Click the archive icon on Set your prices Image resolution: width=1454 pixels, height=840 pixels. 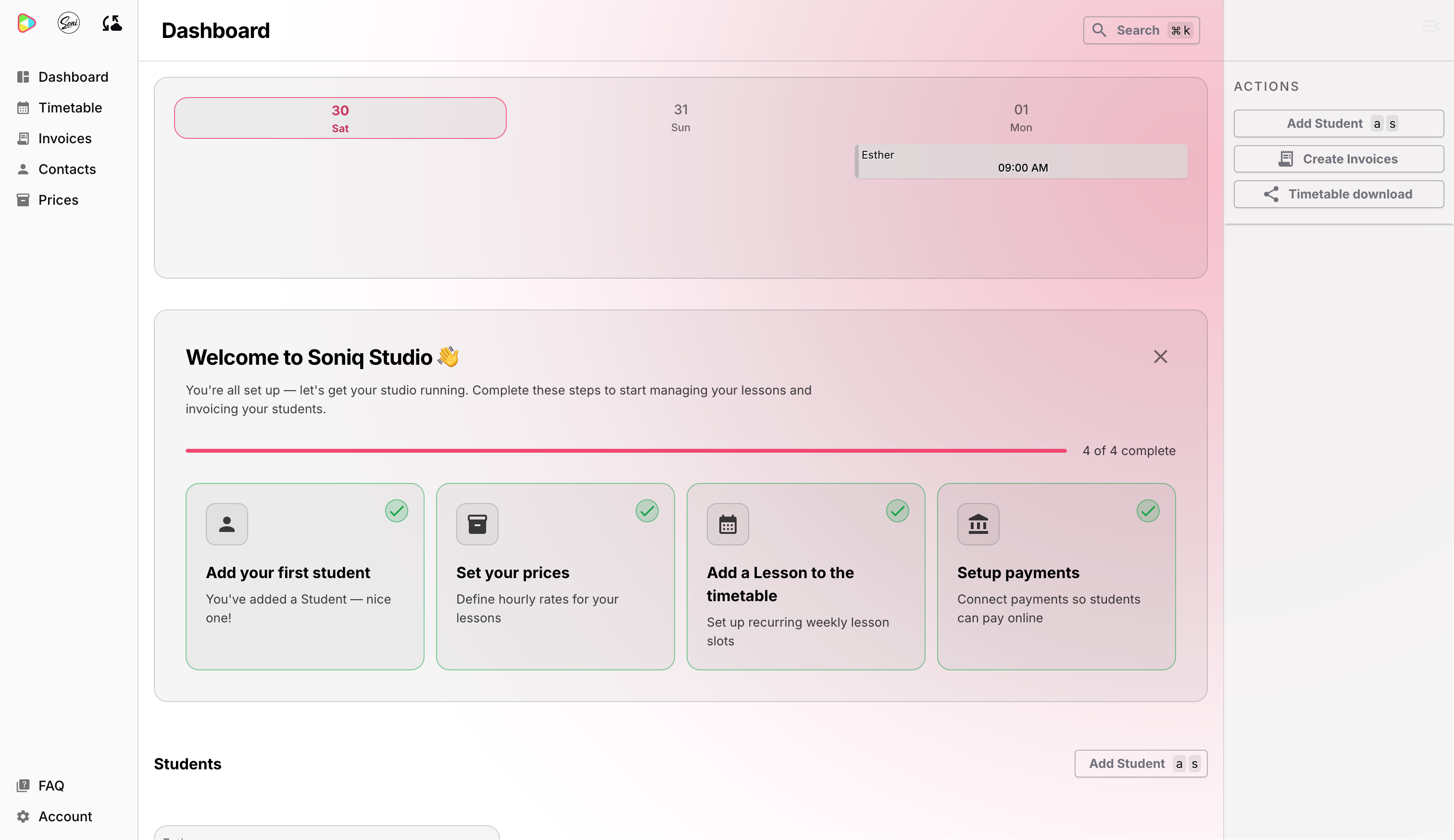tap(477, 524)
